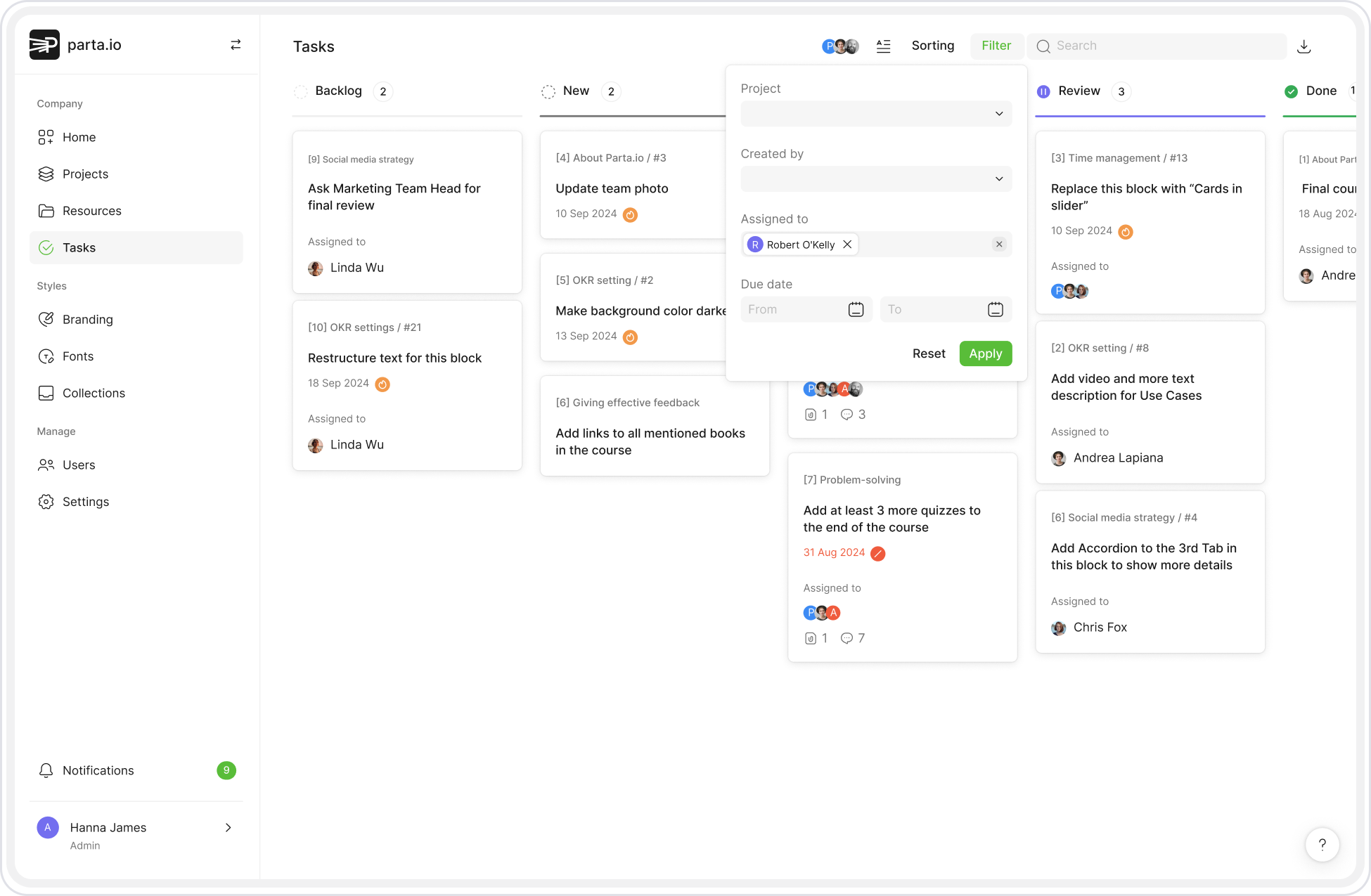Open the Due date From calendar icon
This screenshot has height=896, width=1371.
pos(856,309)
